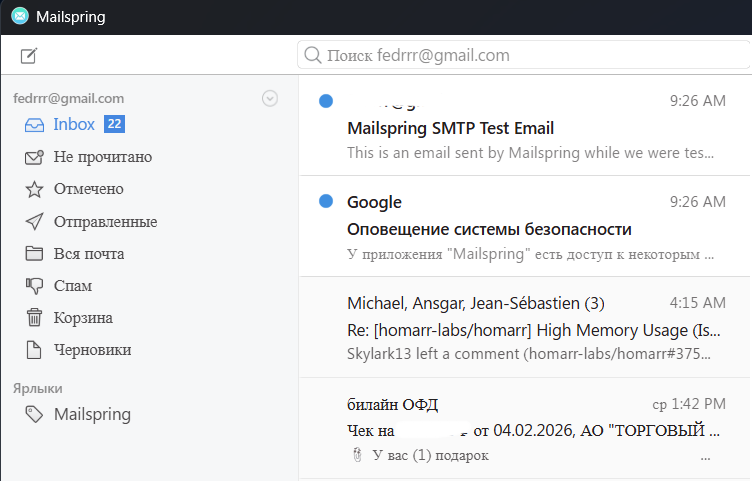
Task: Expand the fedrrr@gmail.com account dropdown arrow
Action: click(269, 98)
